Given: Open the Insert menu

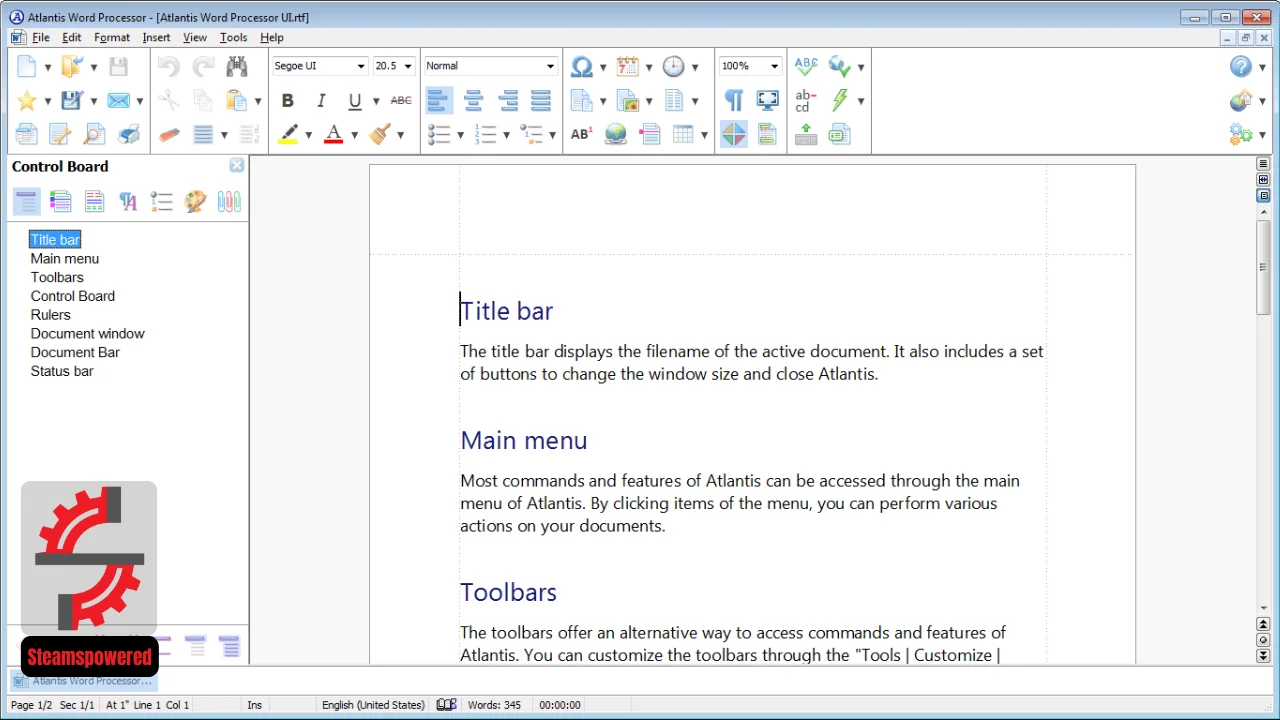Looking at the screenshot, I should (x=156, y=37).
